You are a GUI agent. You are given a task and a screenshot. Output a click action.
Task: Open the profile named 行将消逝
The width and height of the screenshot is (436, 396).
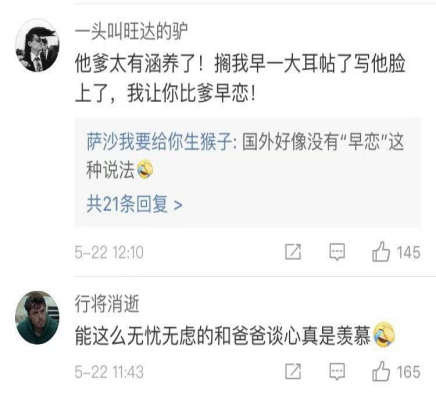107,304
